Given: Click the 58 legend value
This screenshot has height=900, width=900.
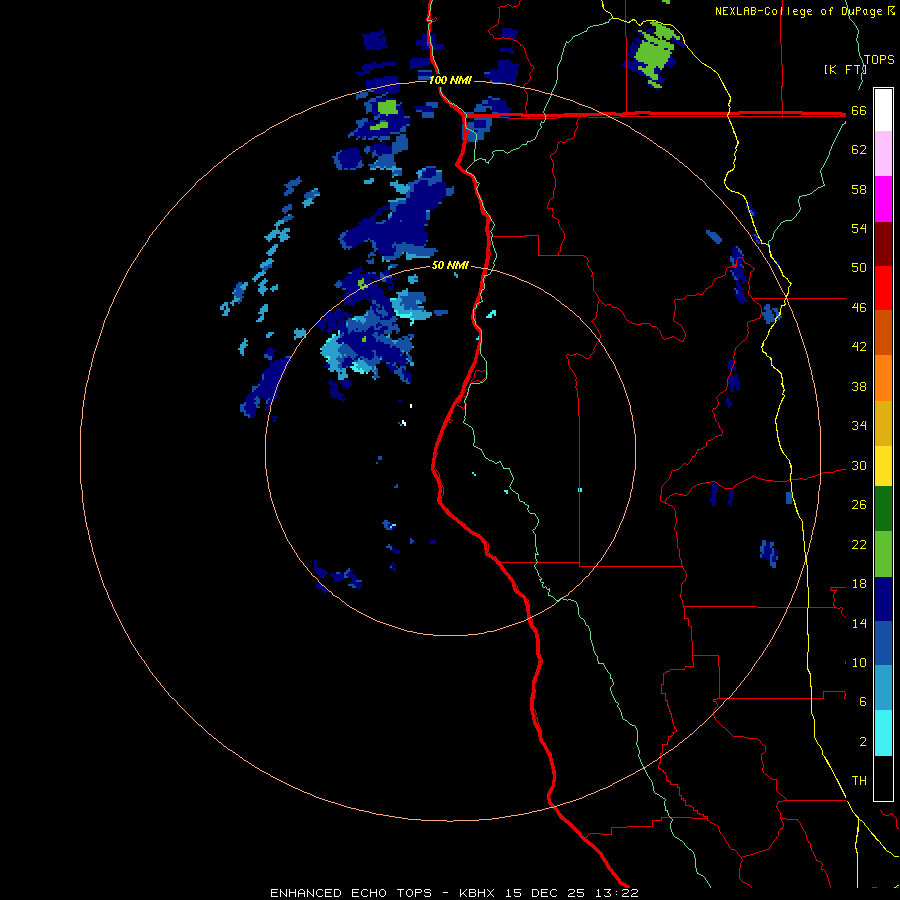Looking at the screenshot, I should coord(859,189).
